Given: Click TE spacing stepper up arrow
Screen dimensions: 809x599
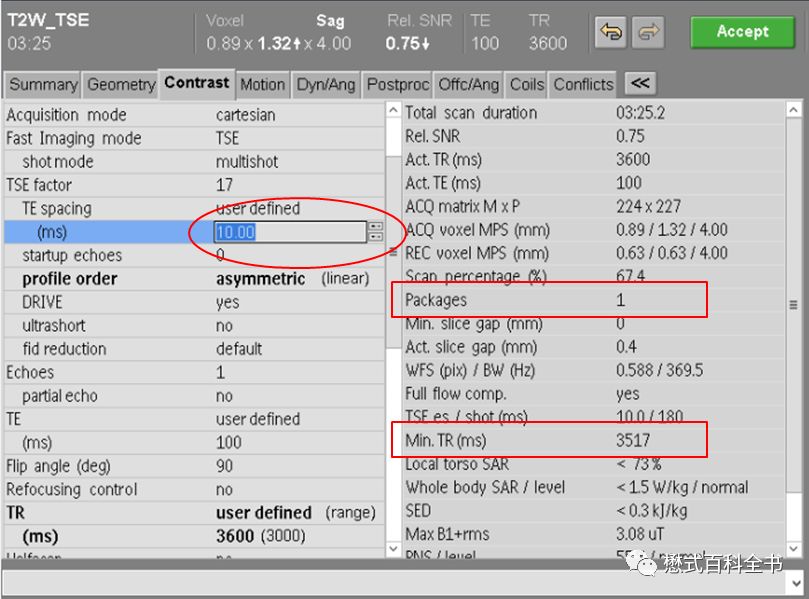Looking at the screenshot, I should click(376, 226).
